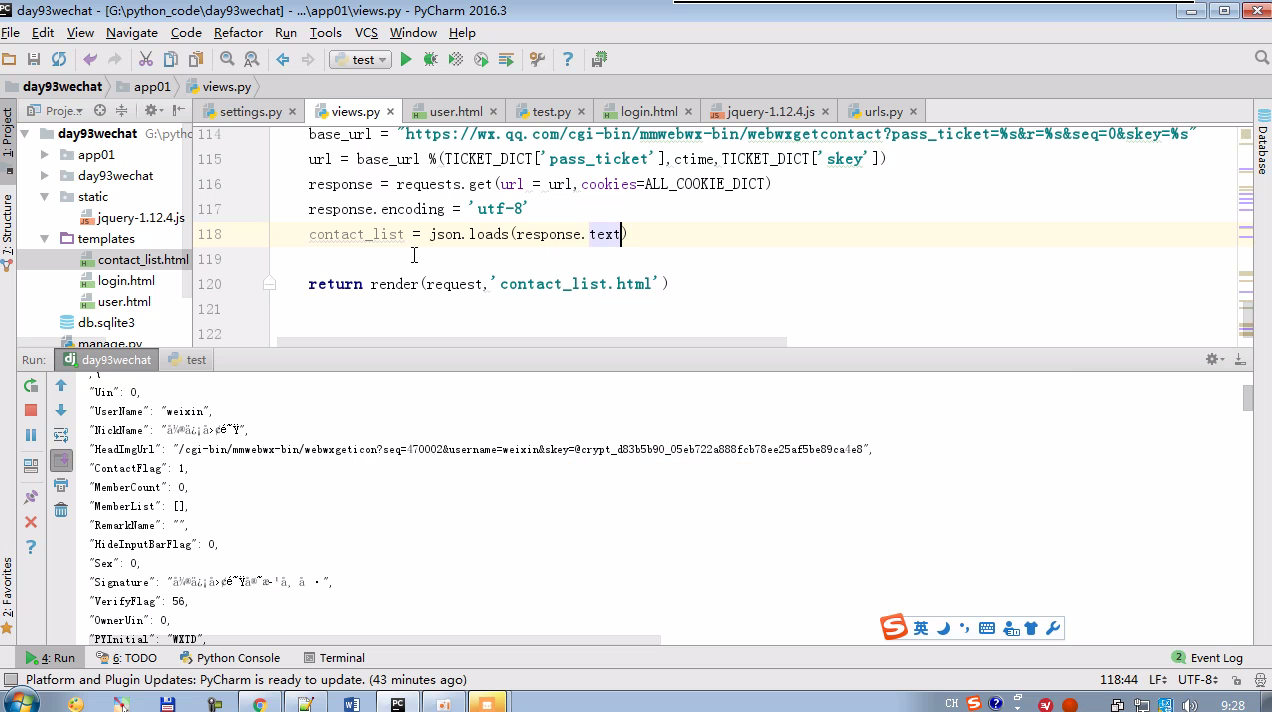Print console output with printer icon

61,485
